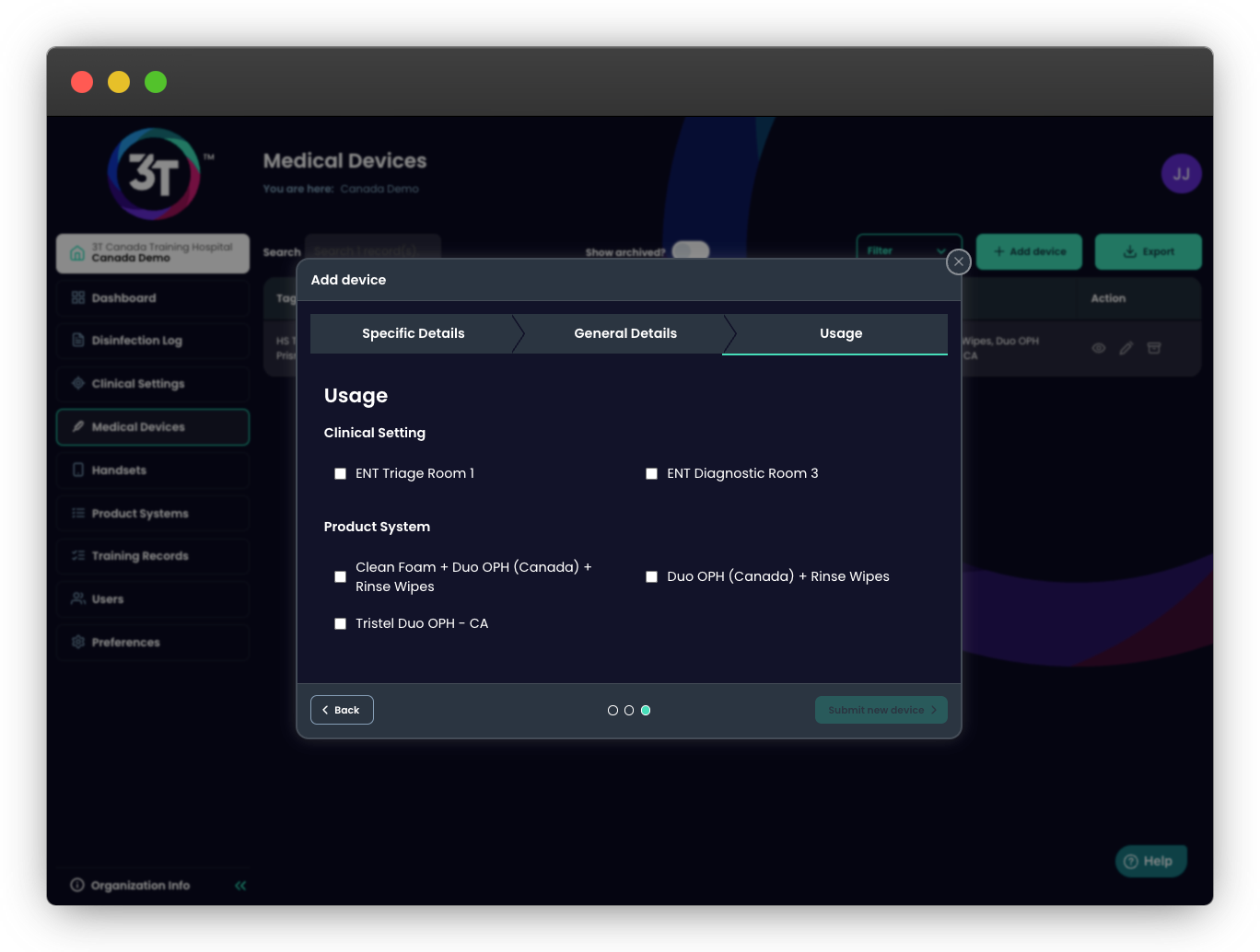Jump to second step pagination dot
The height and width of the screenshot is (952, 1260).
[x=629, y=710]
